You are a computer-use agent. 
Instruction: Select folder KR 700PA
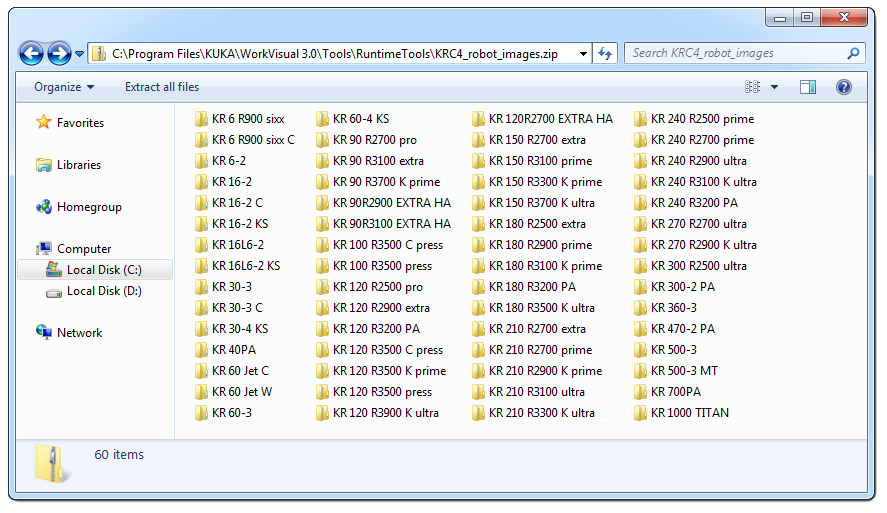pos(668,392)
